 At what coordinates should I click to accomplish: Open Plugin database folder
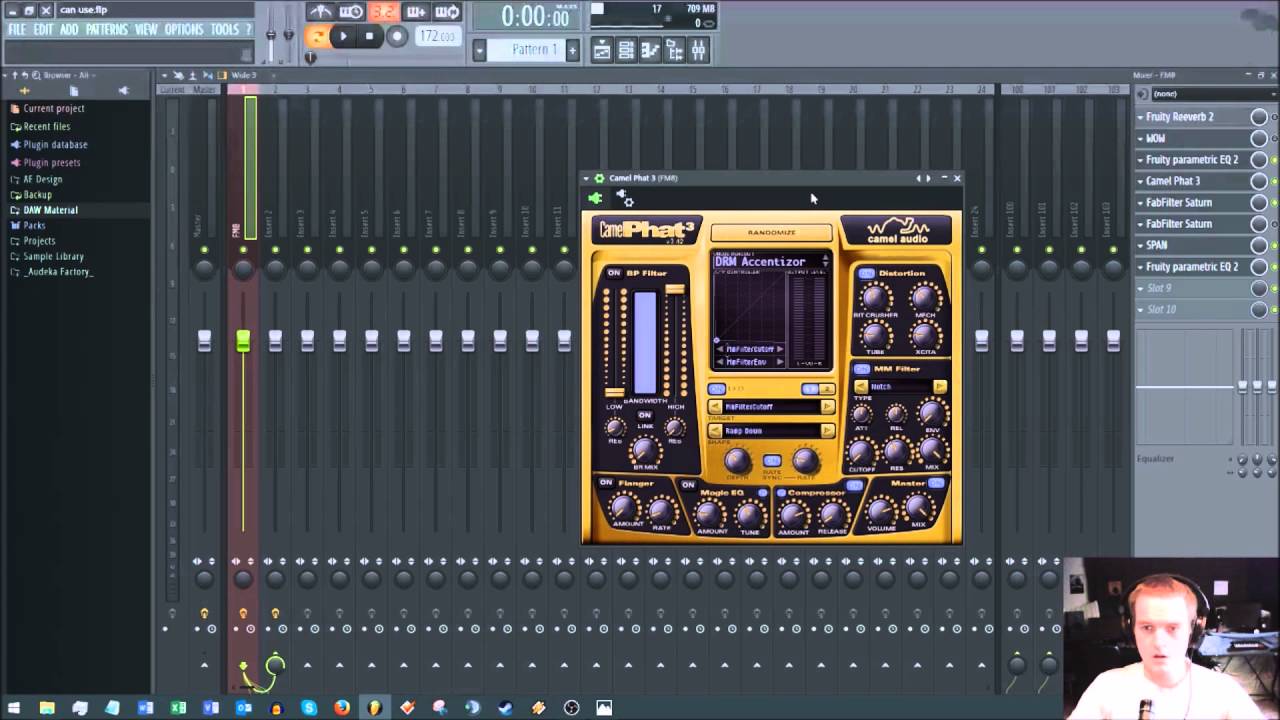55,145
